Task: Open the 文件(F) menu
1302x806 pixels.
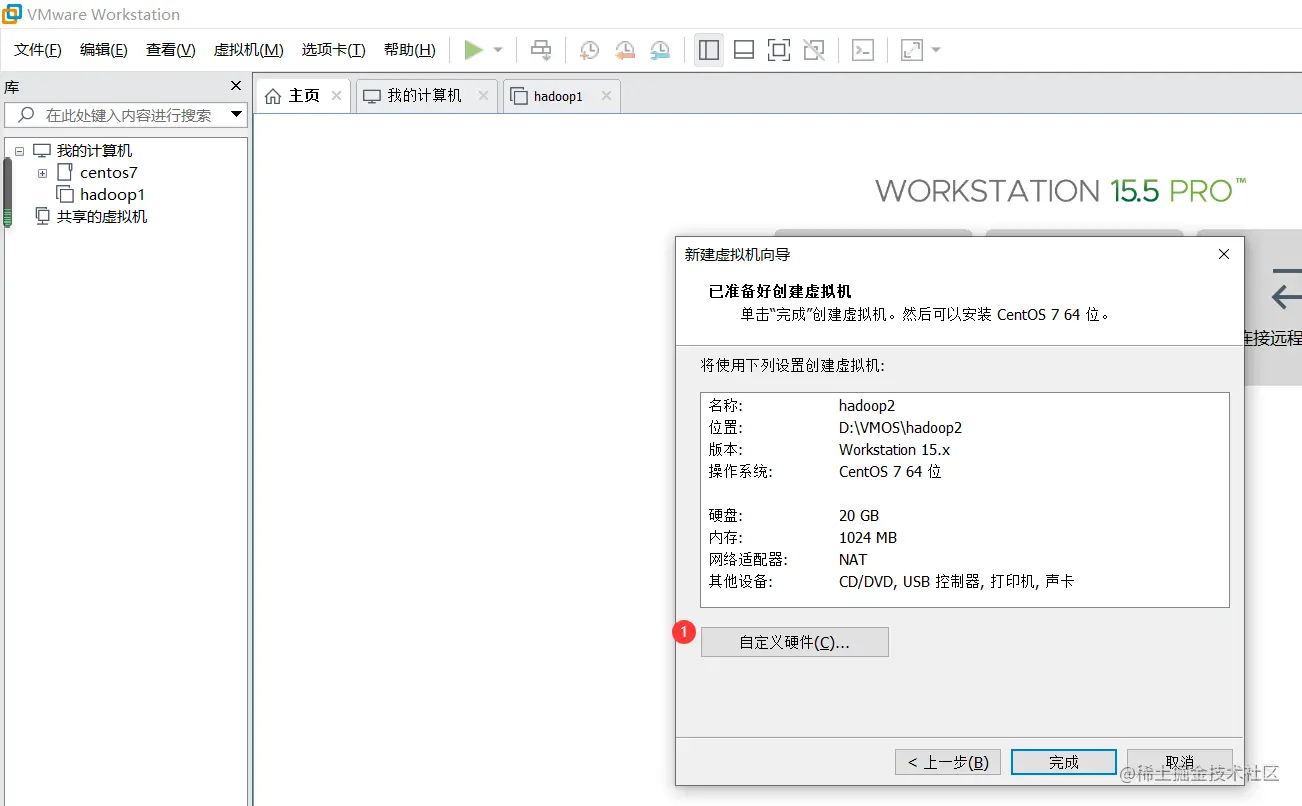Action: [38, 50]
